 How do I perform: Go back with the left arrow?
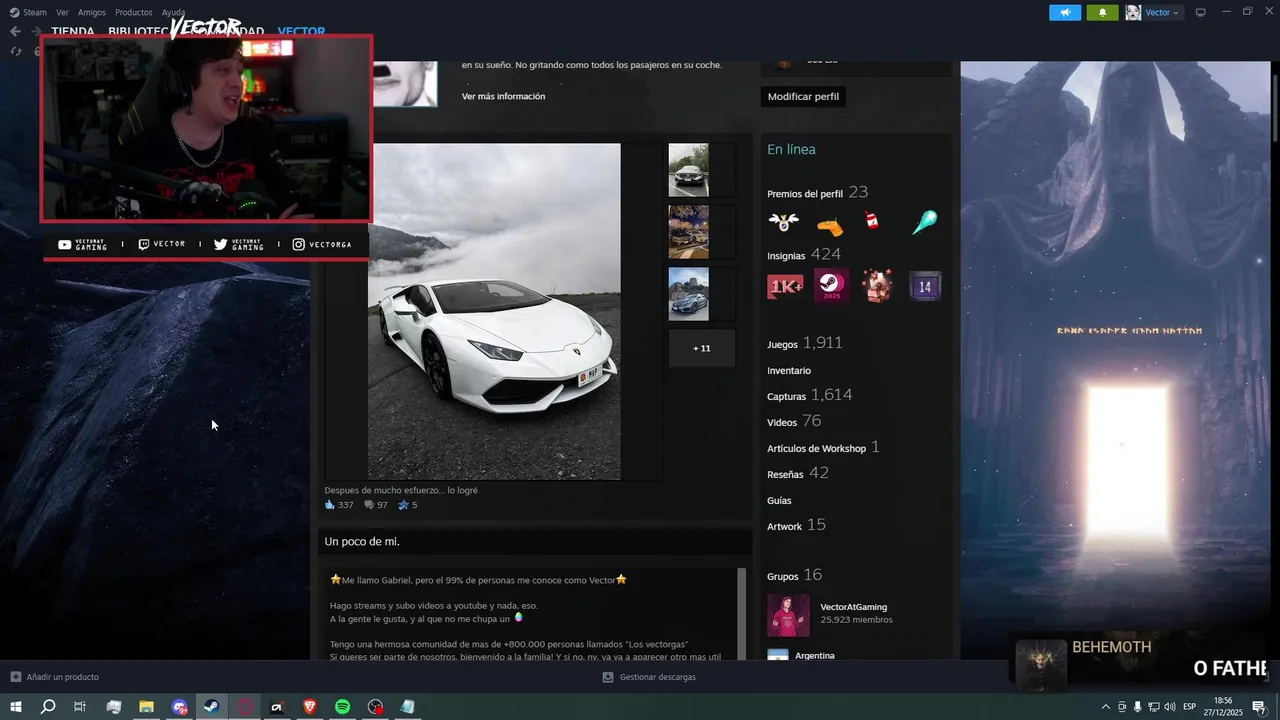pyautogui.click(x=15, y=31)
